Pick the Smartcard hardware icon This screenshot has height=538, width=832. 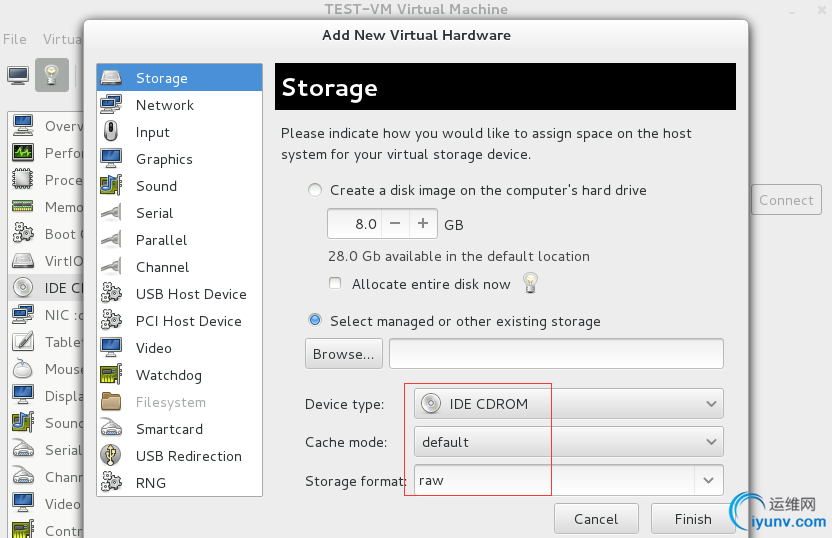pos(111,429)
